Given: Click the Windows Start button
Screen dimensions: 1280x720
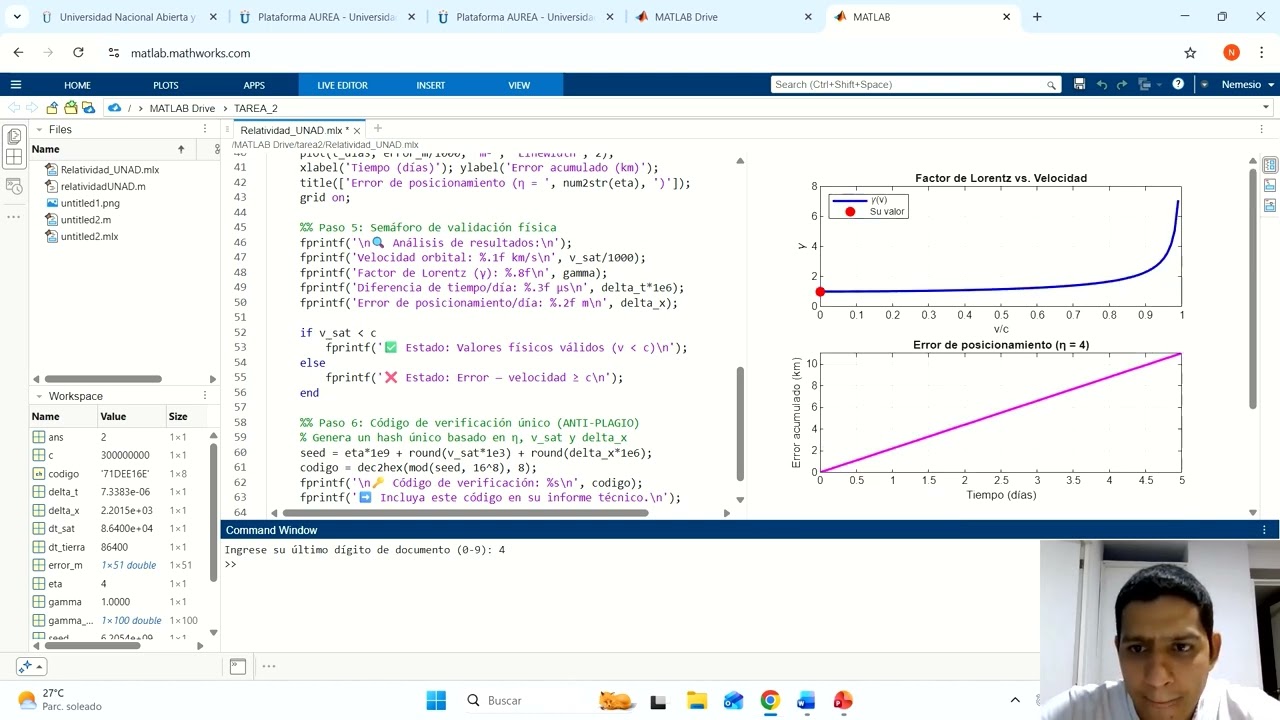Looking at the screenshot, I should 436,701.
